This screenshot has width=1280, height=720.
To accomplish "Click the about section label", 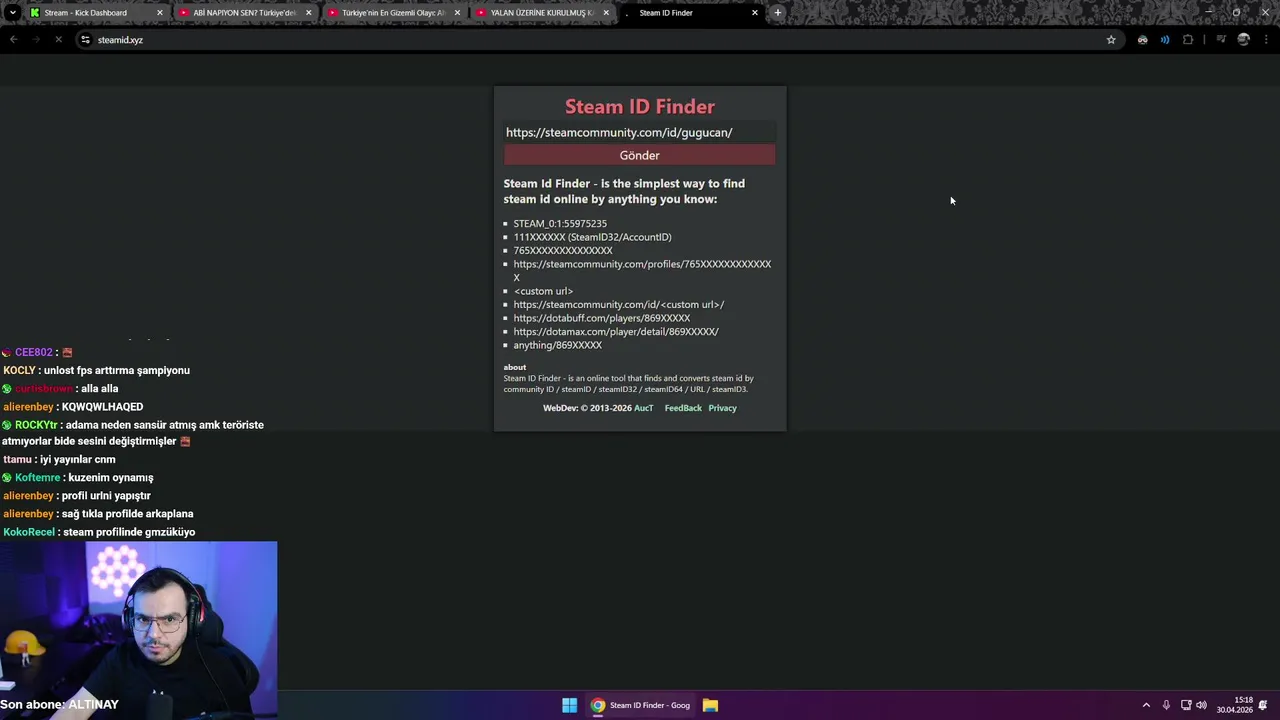I will (514, 367).
